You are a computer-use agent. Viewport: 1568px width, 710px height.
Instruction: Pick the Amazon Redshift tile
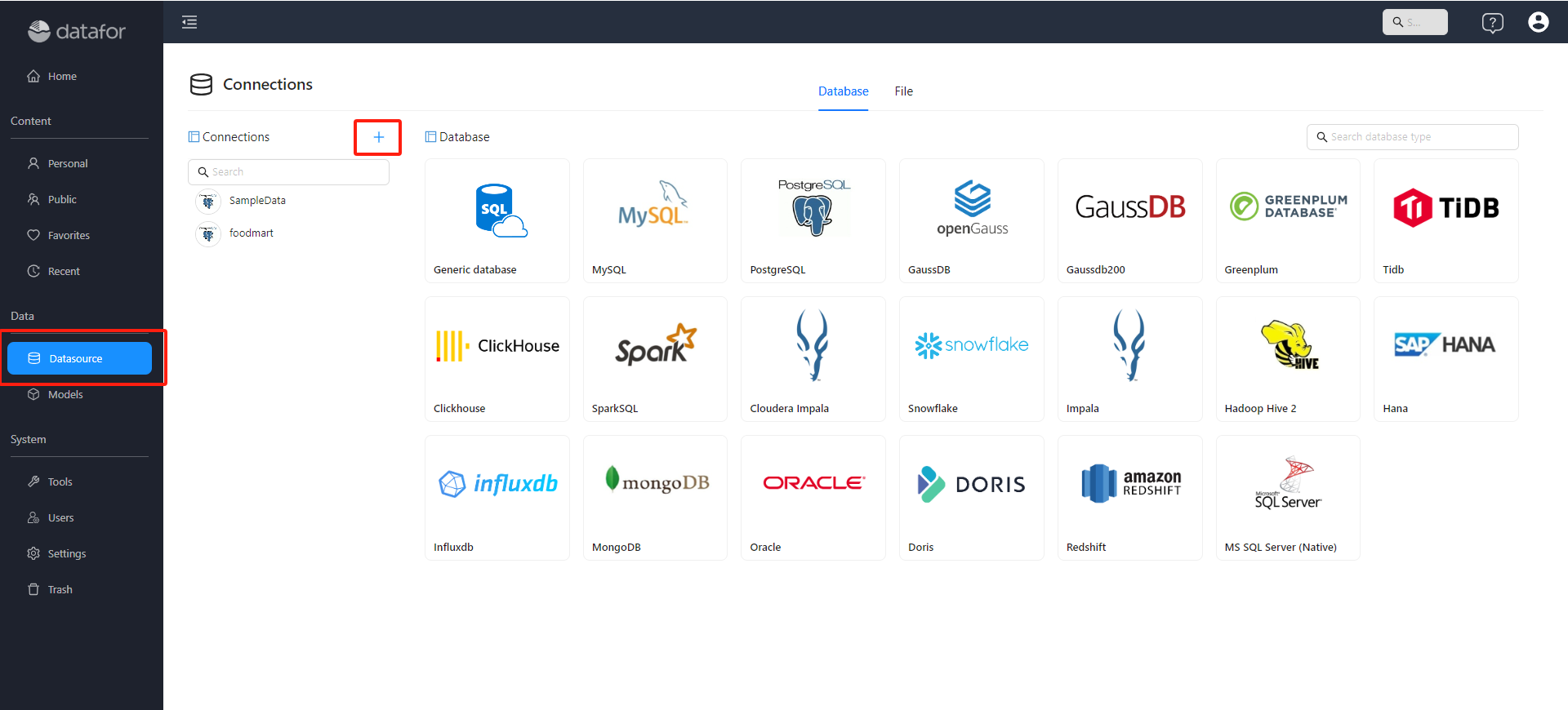[x=1129, y=497]
